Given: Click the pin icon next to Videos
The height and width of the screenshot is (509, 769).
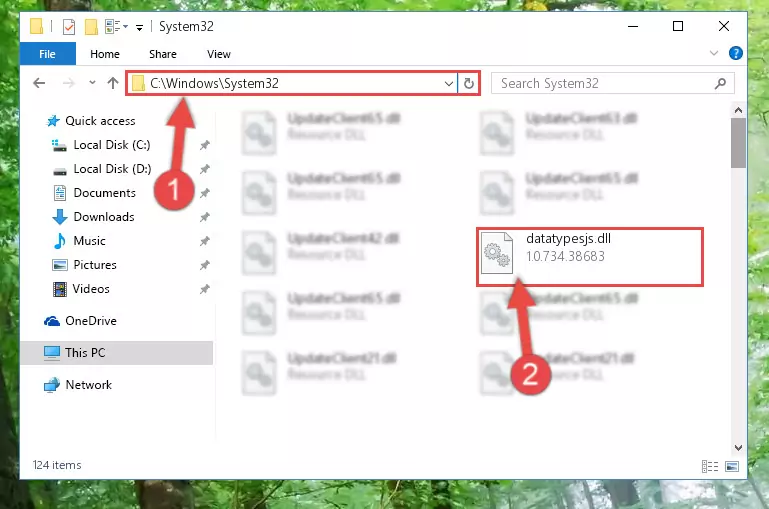Looking at the screenshot, I should click(x=205, y=289).
